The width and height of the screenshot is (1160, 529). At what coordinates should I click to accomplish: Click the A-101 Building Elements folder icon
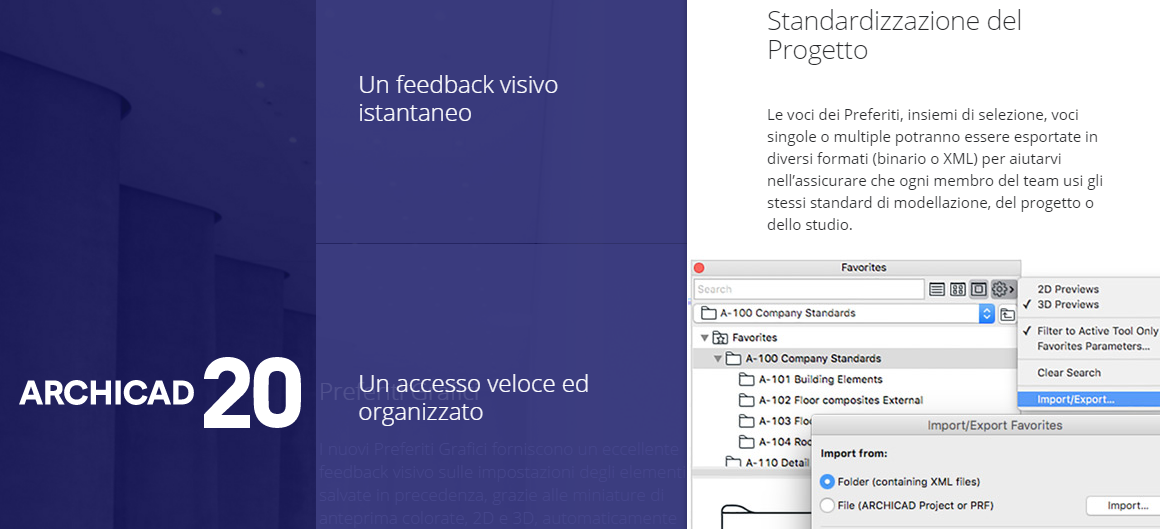coord(746,380)
